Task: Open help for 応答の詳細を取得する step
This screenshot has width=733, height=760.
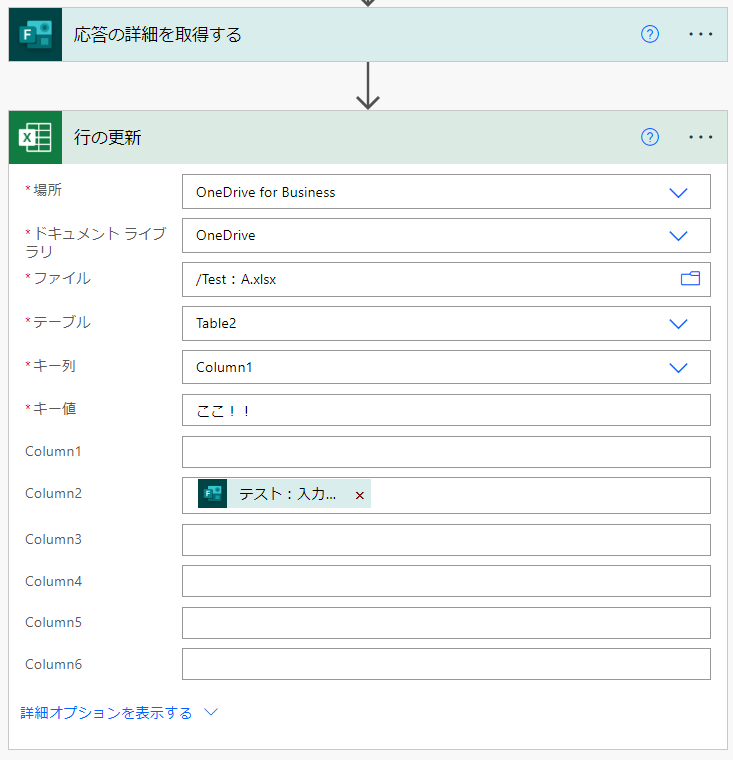Action: [650, 34]
